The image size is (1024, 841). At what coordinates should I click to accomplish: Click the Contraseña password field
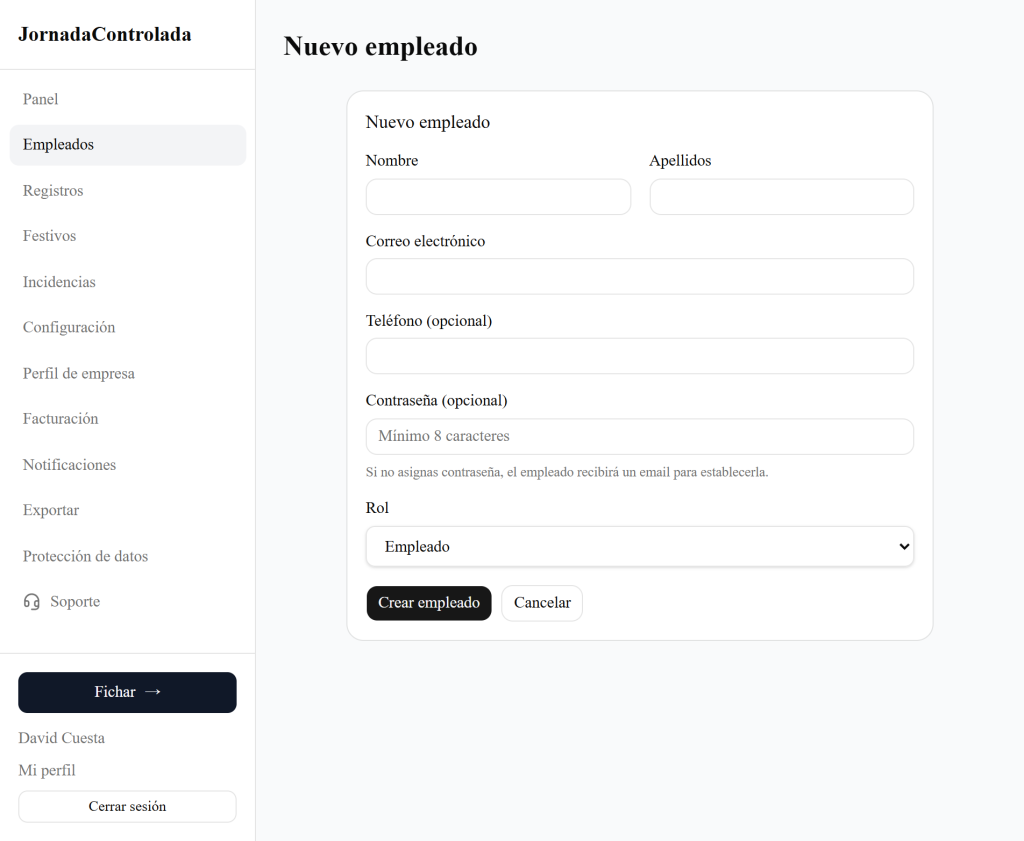click(639, 437)
